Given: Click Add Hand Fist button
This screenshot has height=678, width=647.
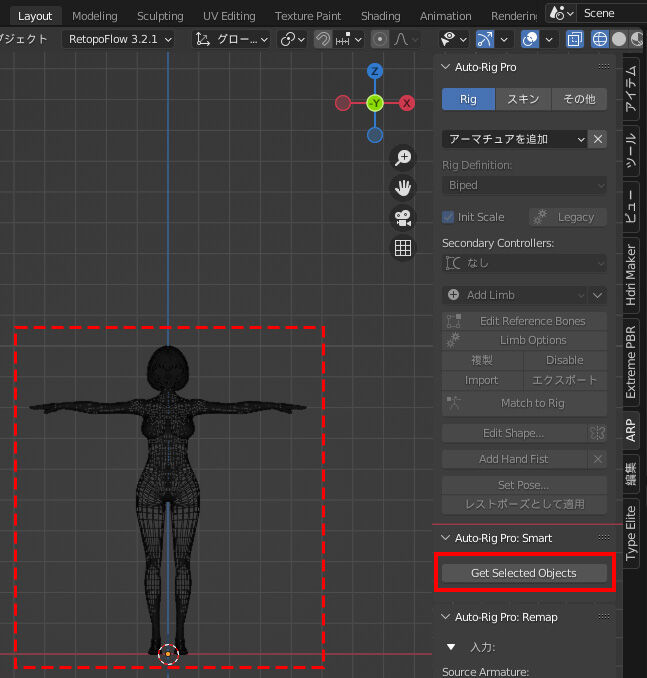Looking at the screenshot, I should 514,459.
